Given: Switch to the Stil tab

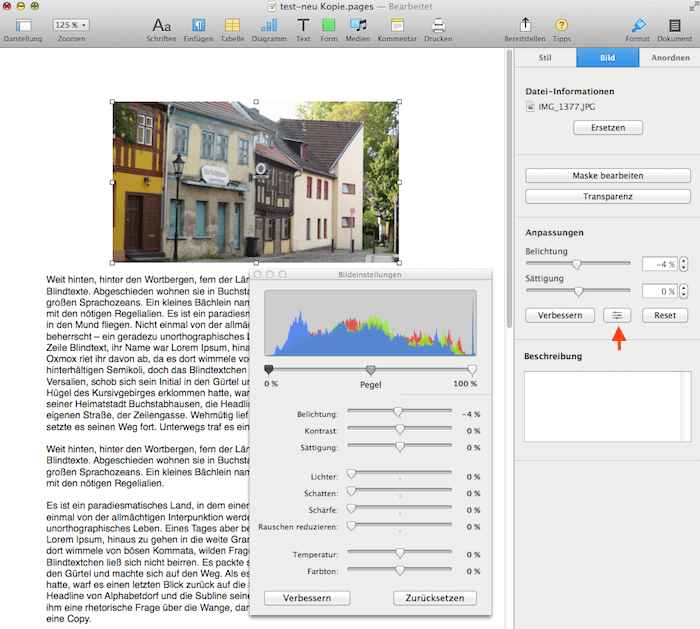Looking at the screenshot, I should pyautogui.click(x=545, y=58).
